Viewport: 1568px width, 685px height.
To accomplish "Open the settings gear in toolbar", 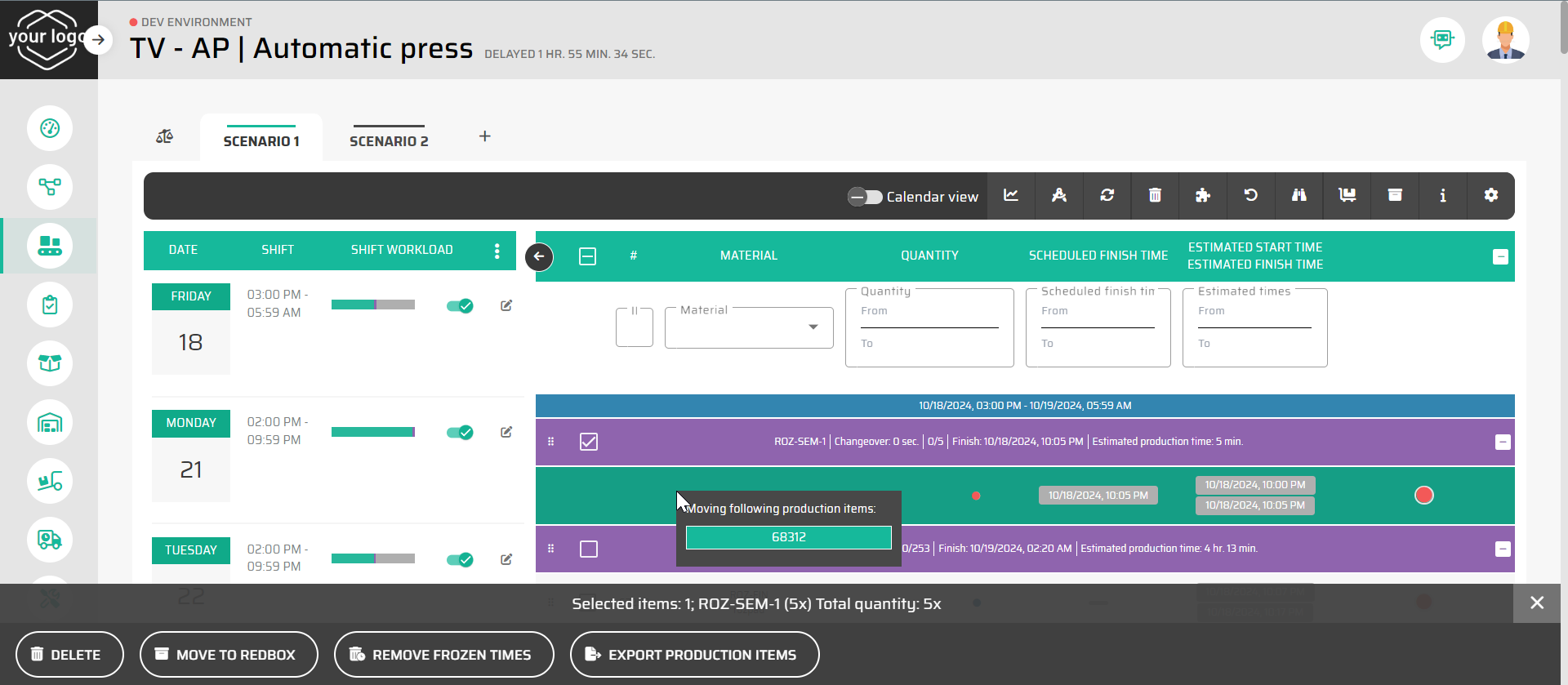I will [x=1490, y=195].
